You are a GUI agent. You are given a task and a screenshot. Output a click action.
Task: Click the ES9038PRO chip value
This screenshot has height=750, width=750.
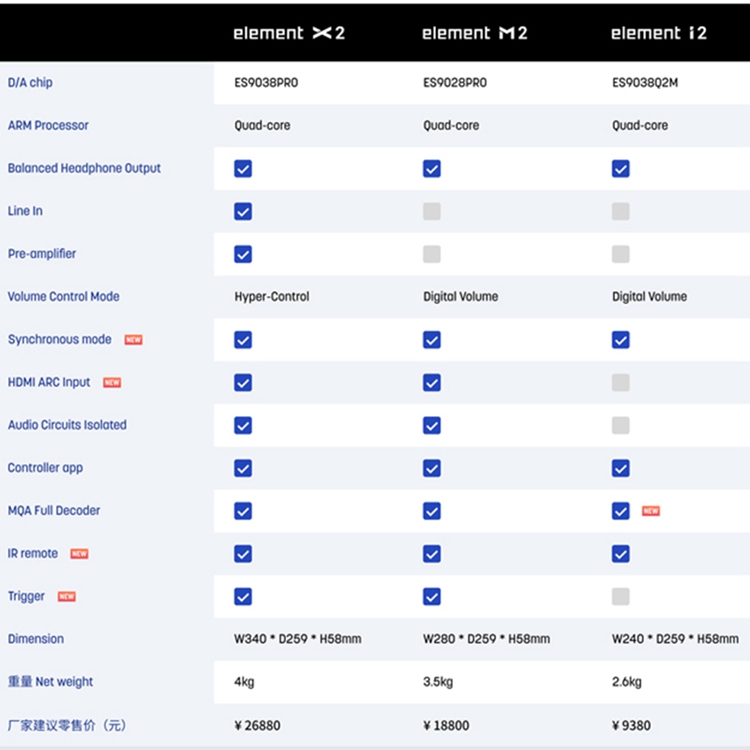[266, 83]
